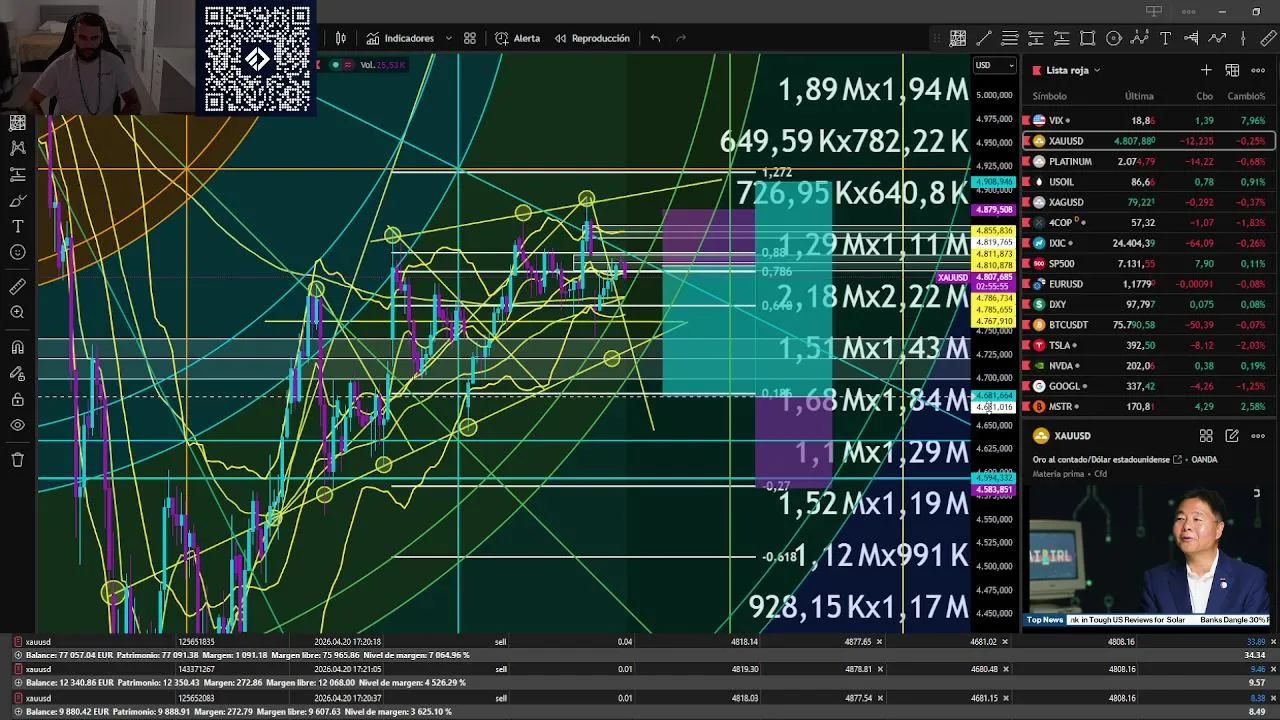
Task: Open the Gann tools in left sidebar
Action: pyautogui.click(x=17, y=123)
